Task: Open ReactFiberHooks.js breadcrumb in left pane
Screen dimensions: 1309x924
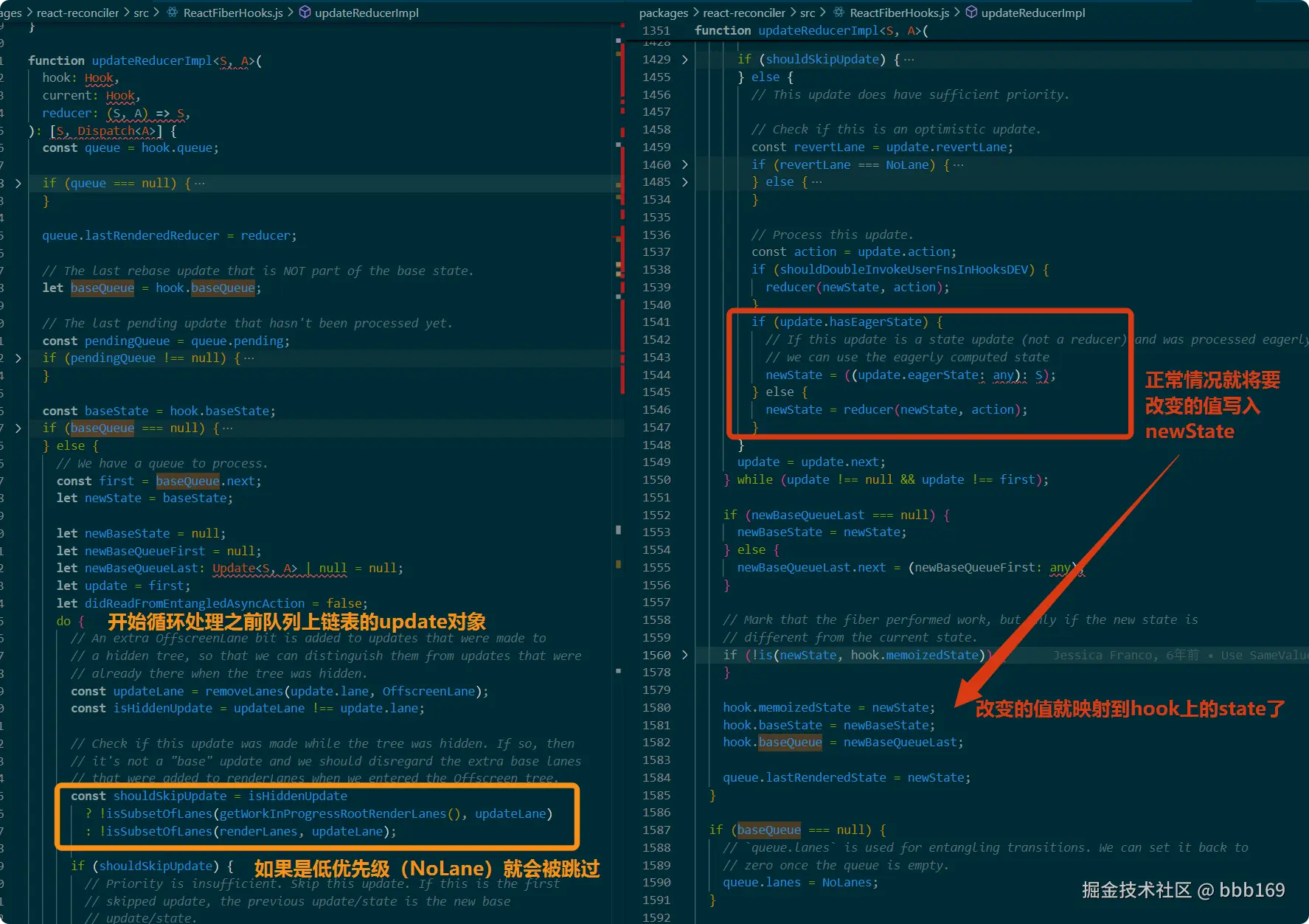Action: click(x=233, y=13)
